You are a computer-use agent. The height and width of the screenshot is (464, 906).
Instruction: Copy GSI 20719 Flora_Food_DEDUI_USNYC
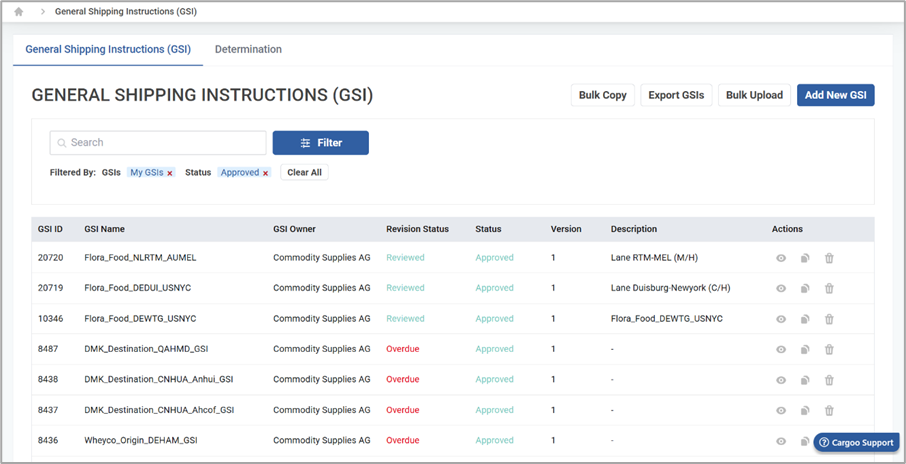[805, 288]
